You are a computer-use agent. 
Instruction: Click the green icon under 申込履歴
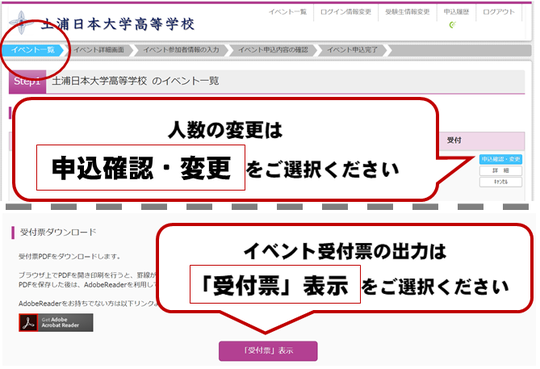[x=453, y=25]
